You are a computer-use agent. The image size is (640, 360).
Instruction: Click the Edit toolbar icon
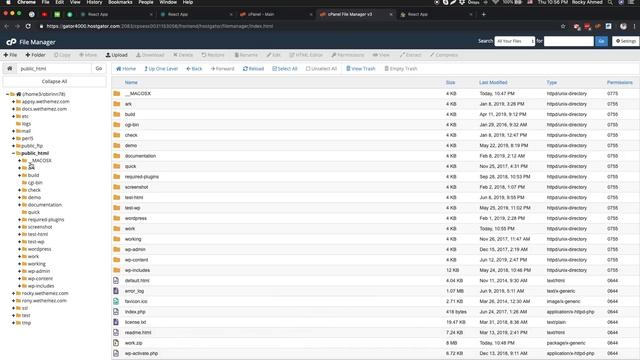tap(273, 55)
